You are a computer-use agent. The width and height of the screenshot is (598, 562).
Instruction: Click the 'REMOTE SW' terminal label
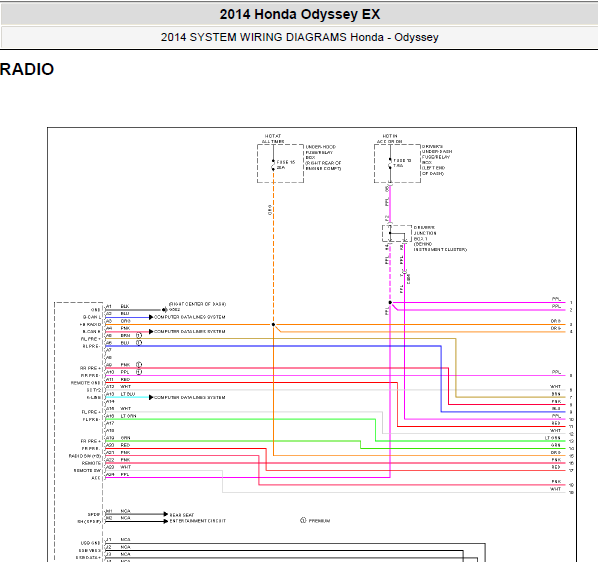coord(87,470)
